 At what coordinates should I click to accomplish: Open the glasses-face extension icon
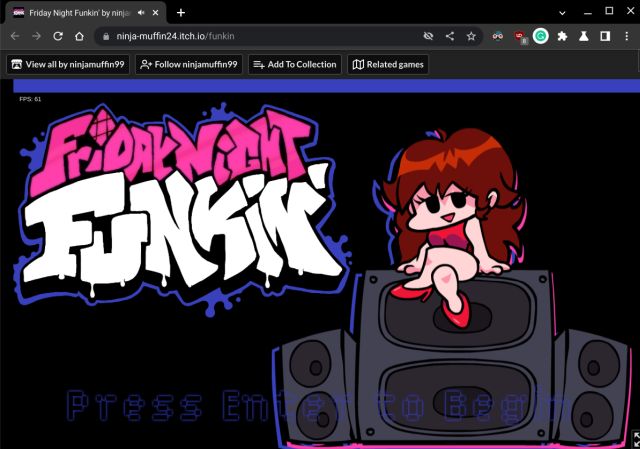point(498,36)
